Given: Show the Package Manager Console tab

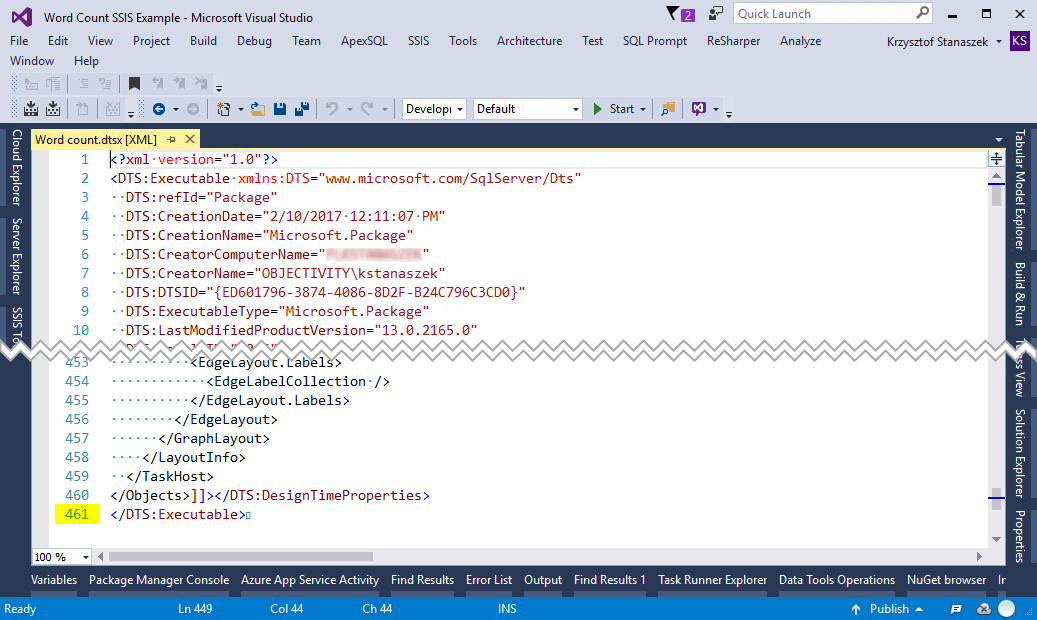Looking at the screenshot, I should [159, 580].
